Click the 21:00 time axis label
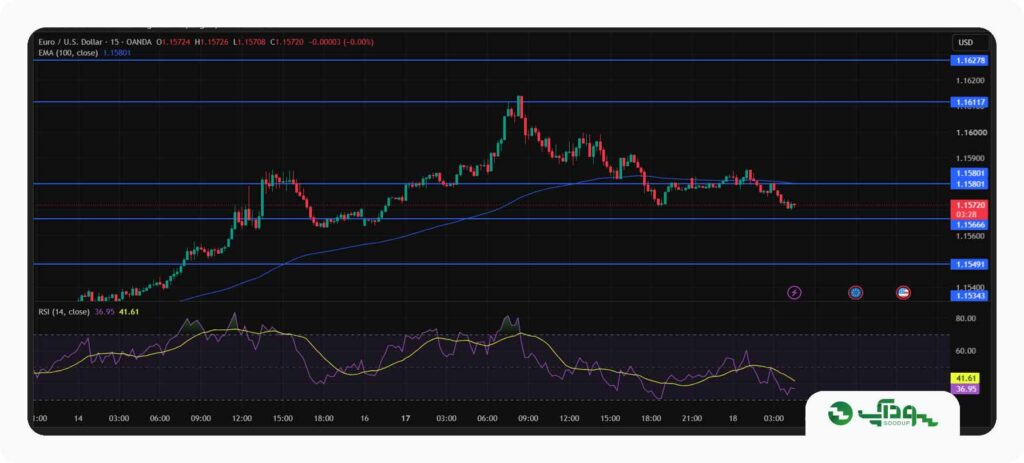The height and width of the screenshot is (463, 1024). pos(692,418)
